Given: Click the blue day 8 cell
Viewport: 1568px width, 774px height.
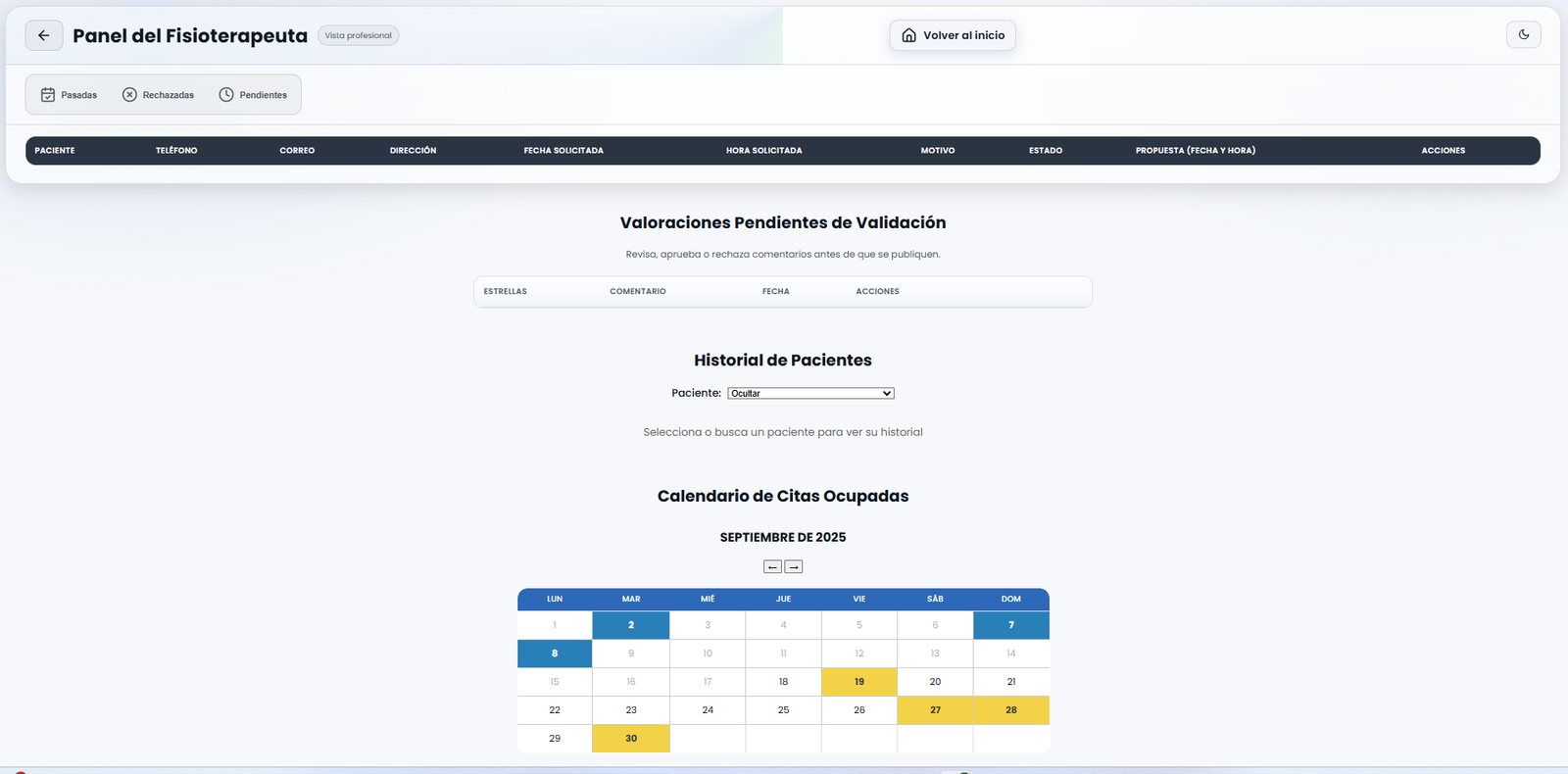Looking at the screenshot, I should tap(555, 653).
